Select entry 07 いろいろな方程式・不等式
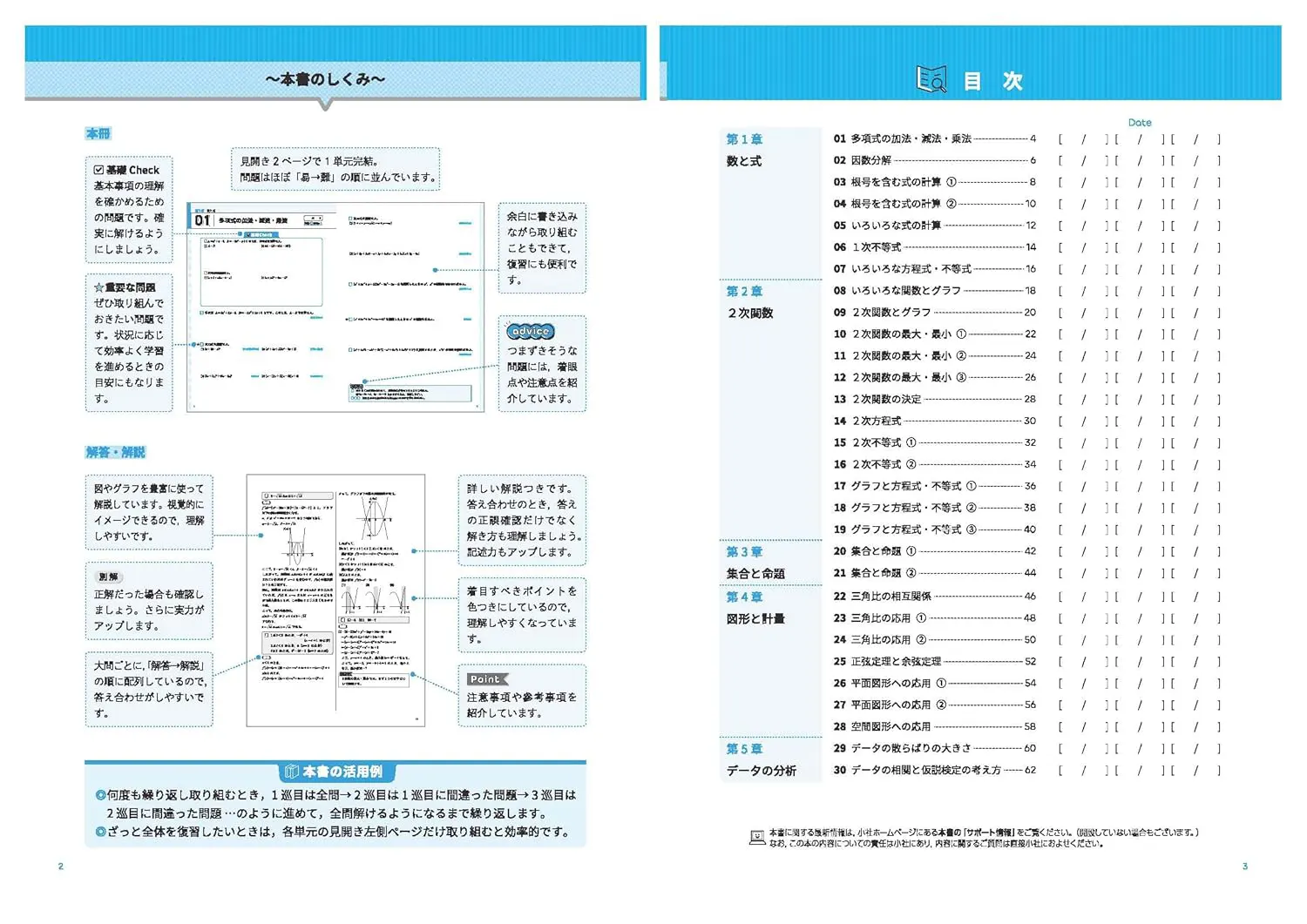The height and width of the screenshot is (924, 1307). tap(934, 269)
